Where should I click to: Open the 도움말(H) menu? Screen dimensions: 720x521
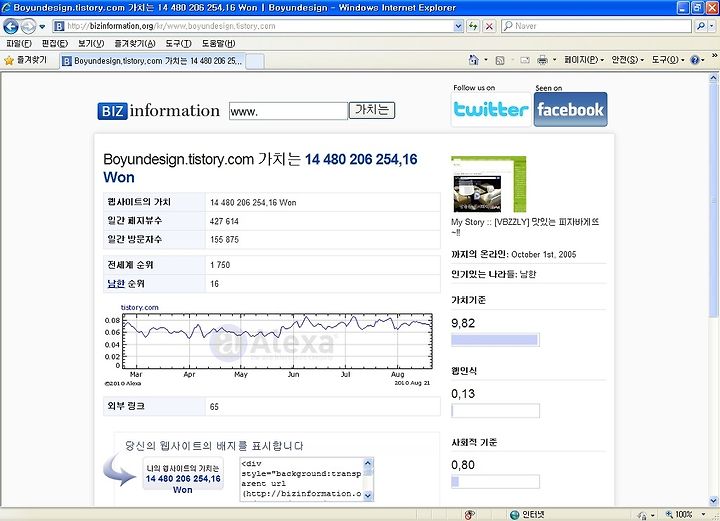218,44
